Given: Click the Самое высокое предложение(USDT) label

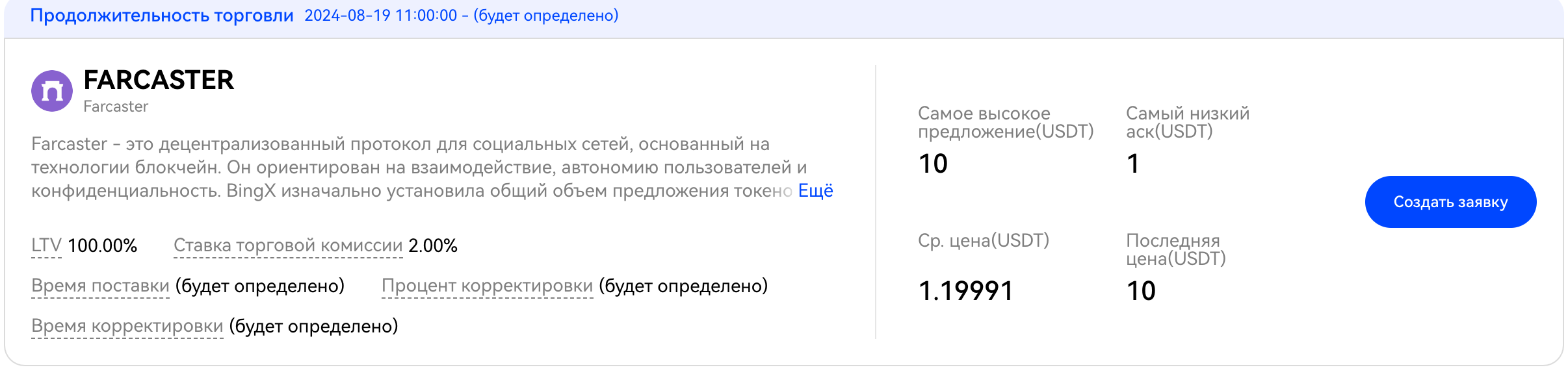Looking at the screenshot, I should pos(1006,123).
